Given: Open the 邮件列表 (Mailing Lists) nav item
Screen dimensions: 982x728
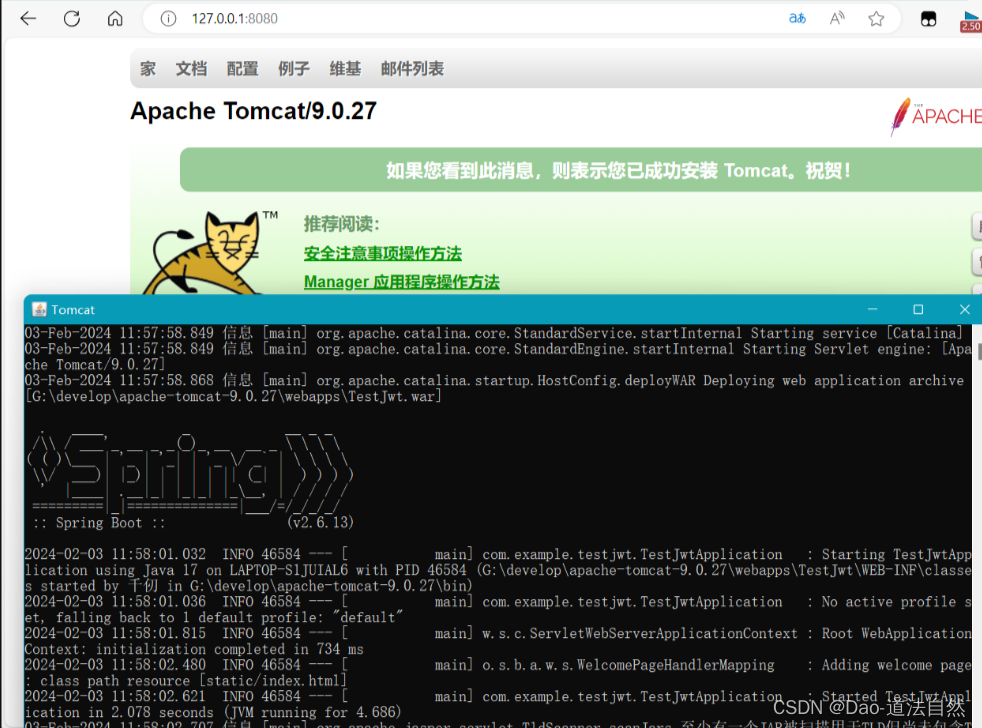Looking at the screenshot, I should point(412,68).
